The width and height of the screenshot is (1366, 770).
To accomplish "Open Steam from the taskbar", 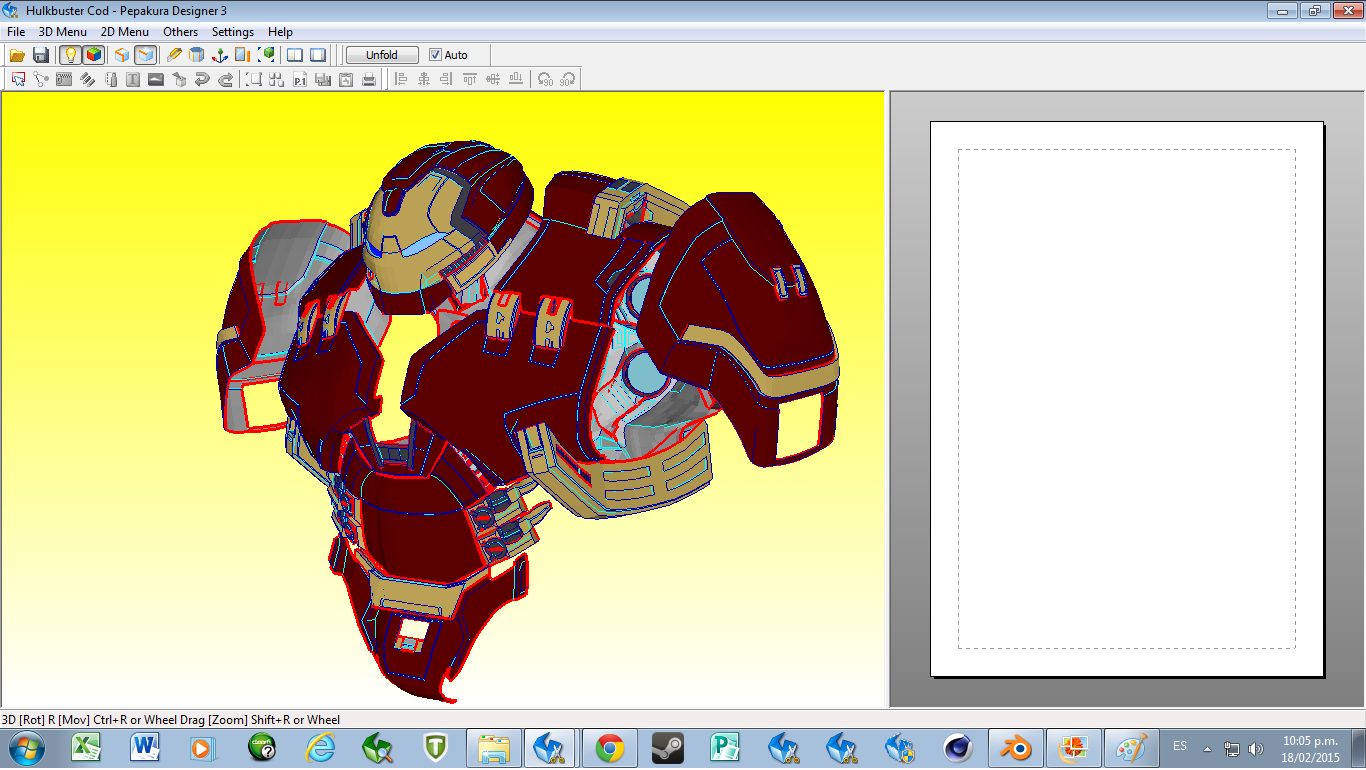I will 667,747.
